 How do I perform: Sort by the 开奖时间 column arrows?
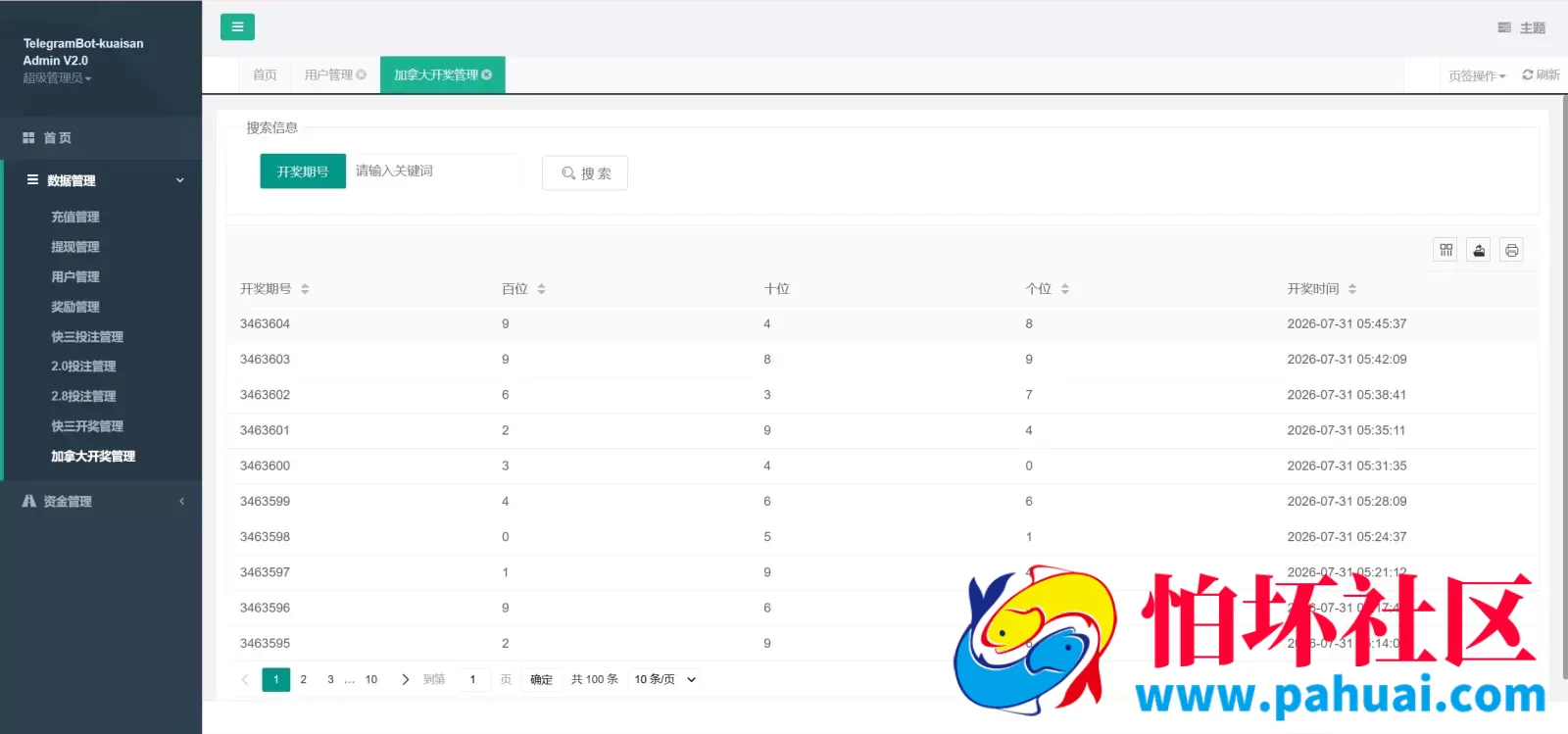[1352, 289]
